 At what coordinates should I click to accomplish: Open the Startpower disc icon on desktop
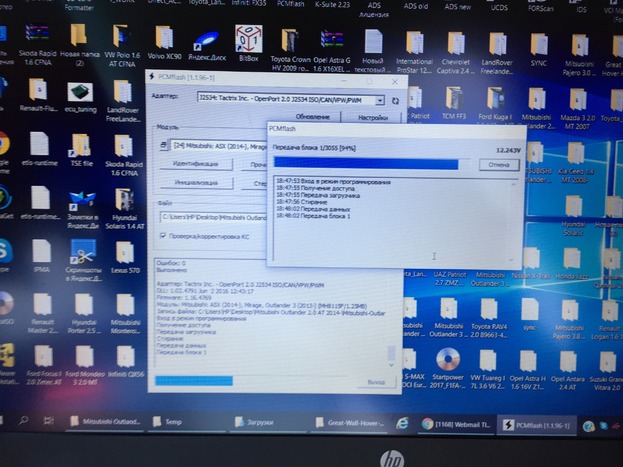pyautogui.click(x=449, y=360)
